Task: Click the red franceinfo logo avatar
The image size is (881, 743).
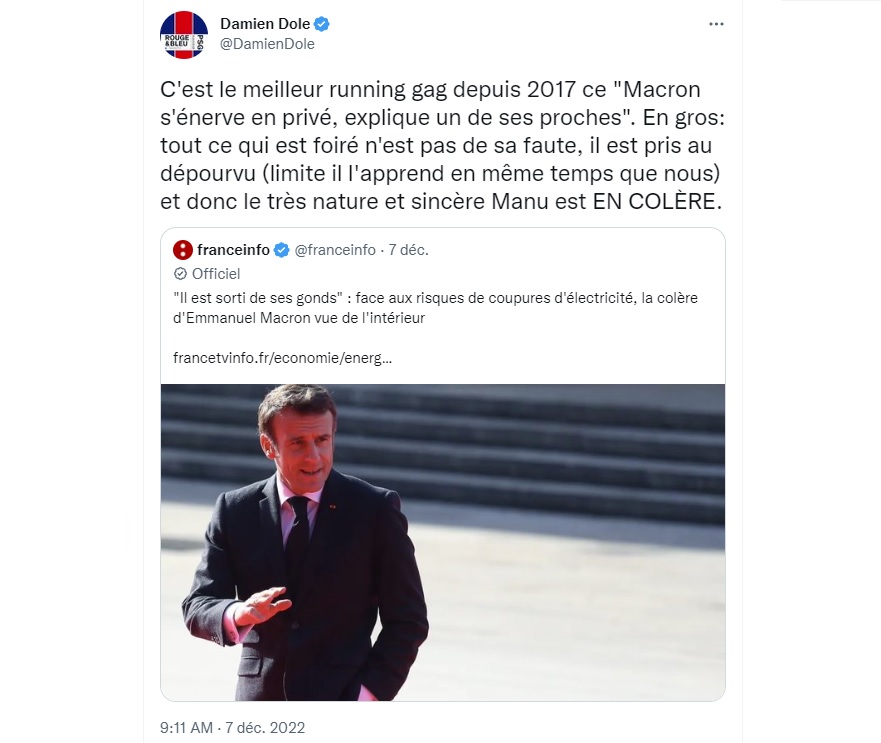Action: coord(182,250)
